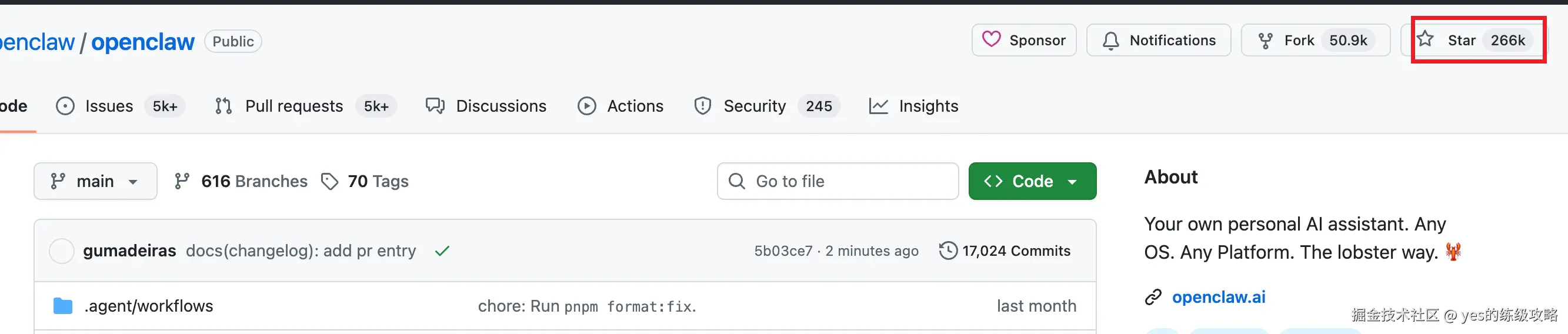Image resolution: width=1568 pixels, height=334 pixels.
Task: Go to the Discussions tab
Action: tap(501, 106)
